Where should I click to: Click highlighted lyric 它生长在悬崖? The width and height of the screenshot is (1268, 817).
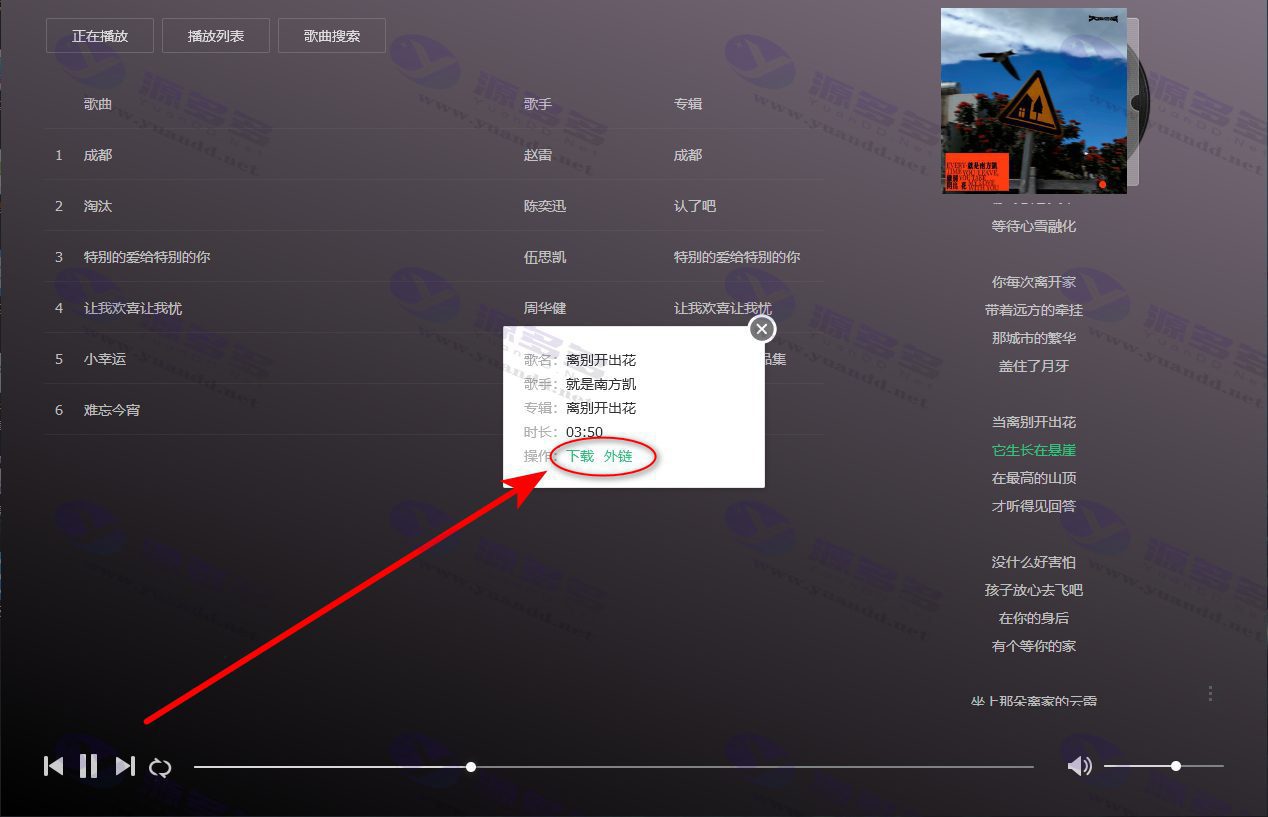click(1034, 450)
